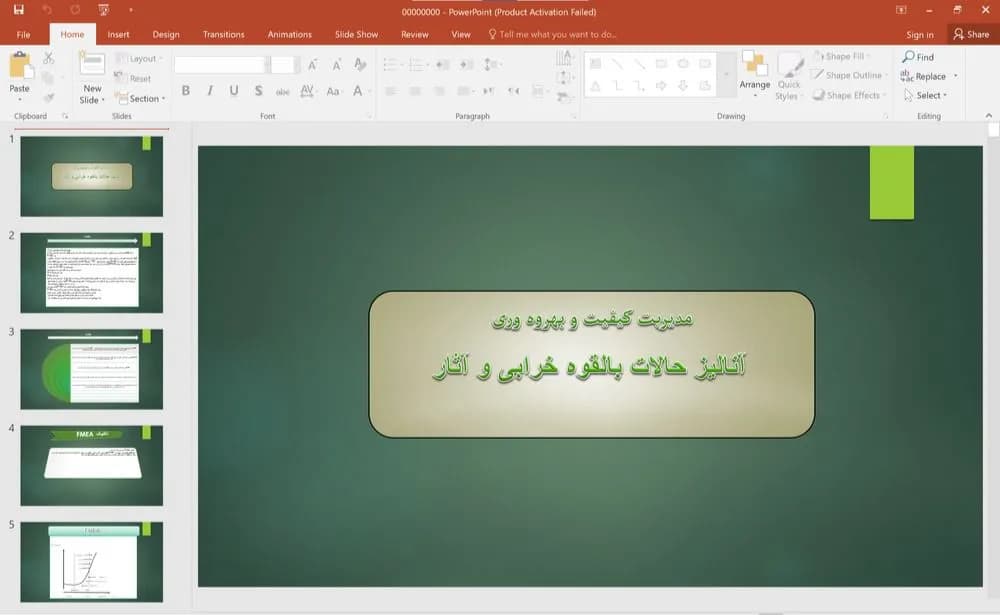This screenshot has width=1000, height=615.
Task: Toggle Center paragraph alignment
Action: coord(415,91)
